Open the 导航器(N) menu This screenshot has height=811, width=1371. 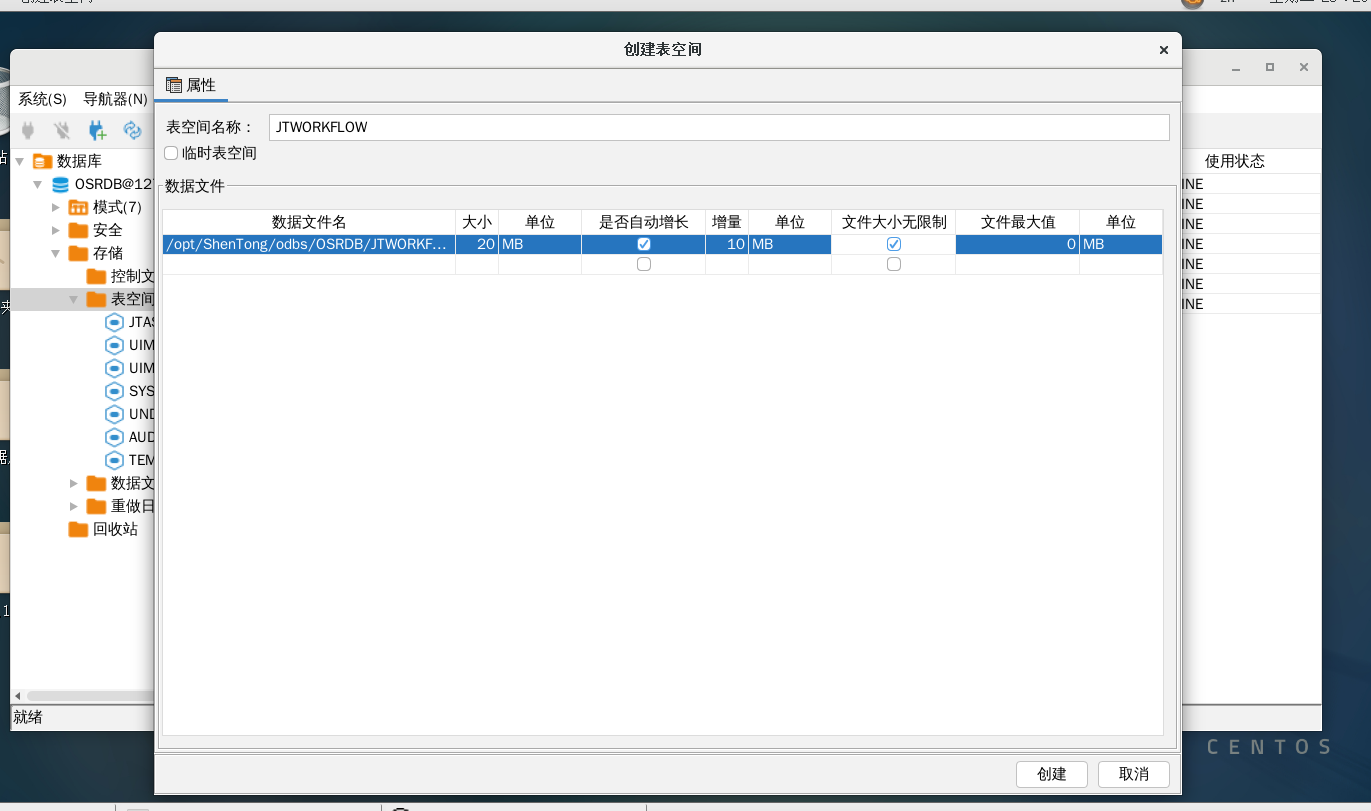(x=115, y=99)
